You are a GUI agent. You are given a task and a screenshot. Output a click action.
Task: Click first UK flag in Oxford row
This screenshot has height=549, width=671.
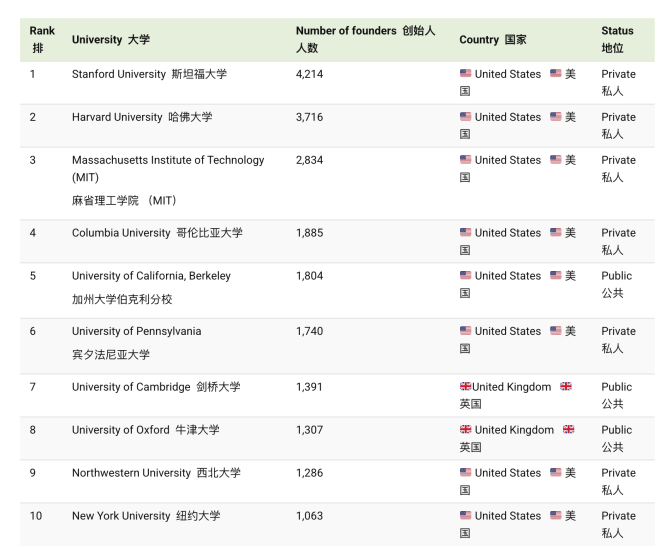pos(466,429)
